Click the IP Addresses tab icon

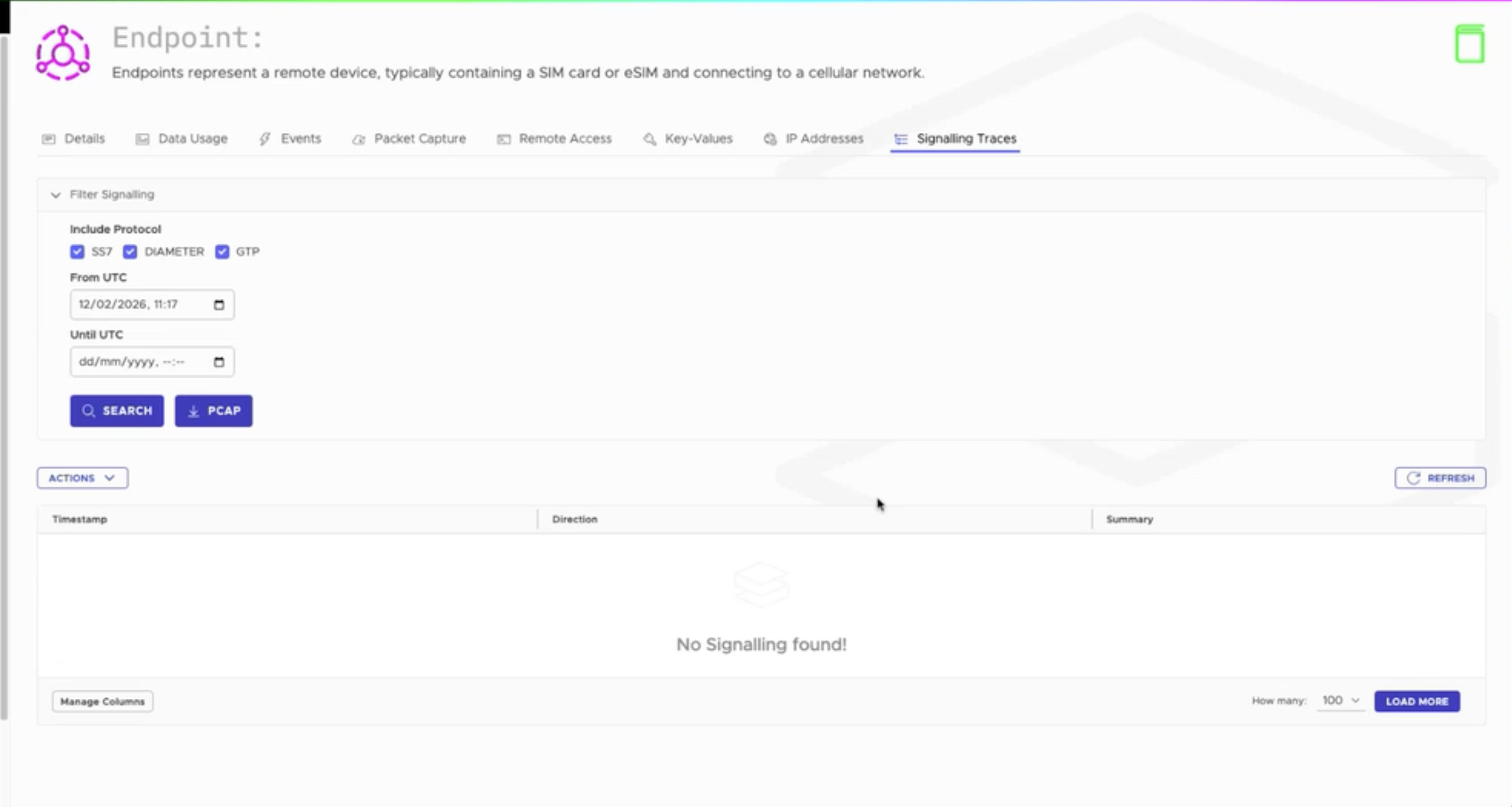point(770,139)
